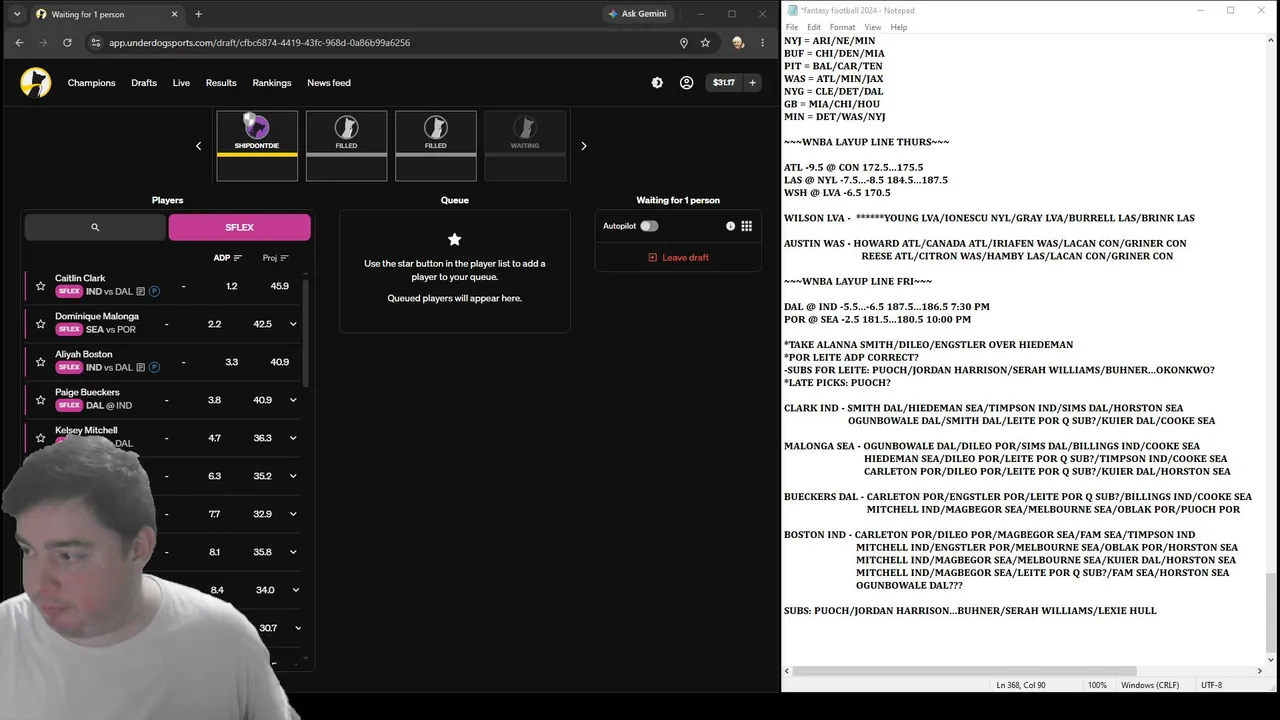Expand the player row with ADP 6.3
Image resolution: width=1280 pixels, height=720 pixels.
click(293, 476)
